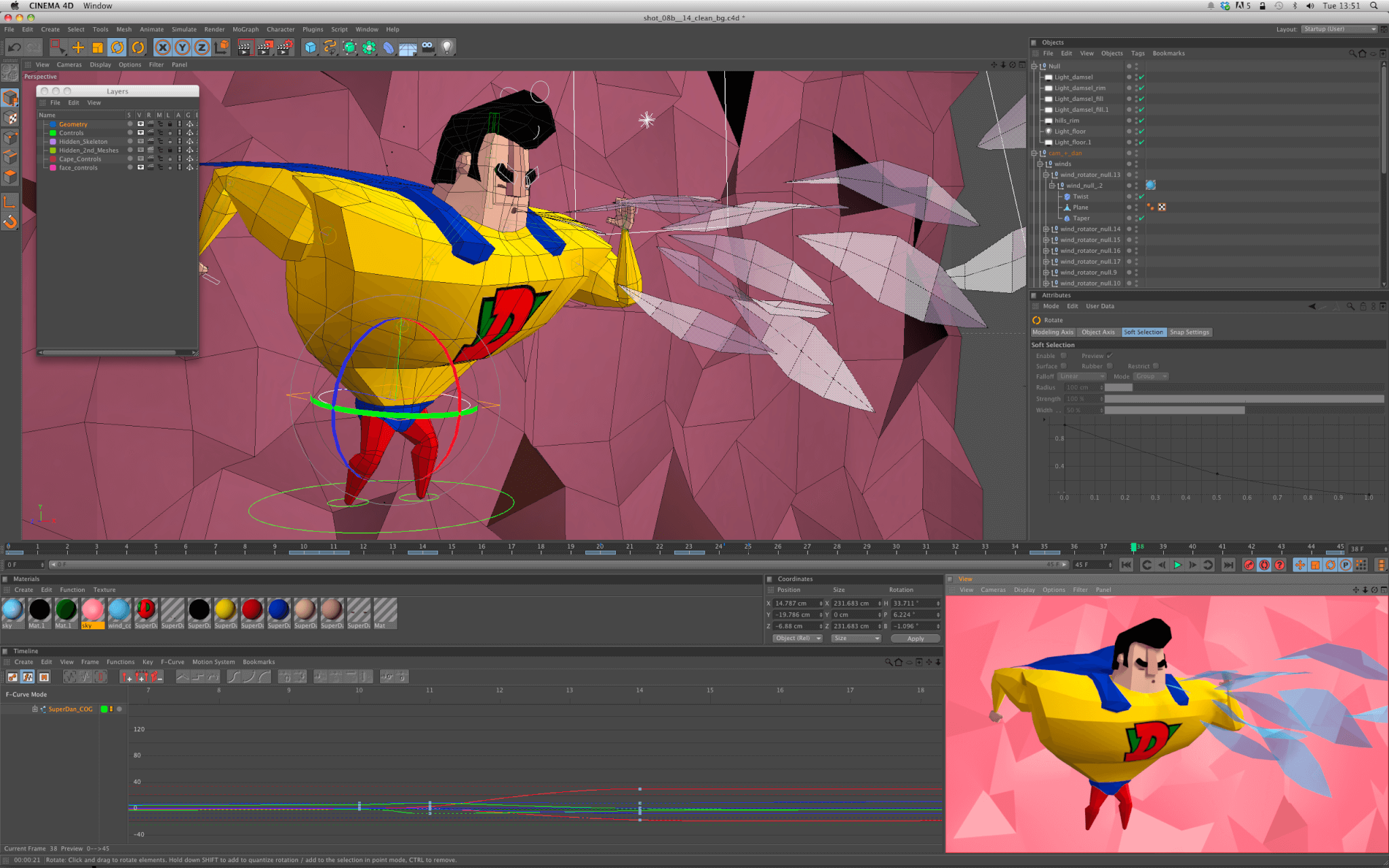Toggle the Light_damsel enable checkmark
The image size is (1389, 868).
pos(1141,77)
